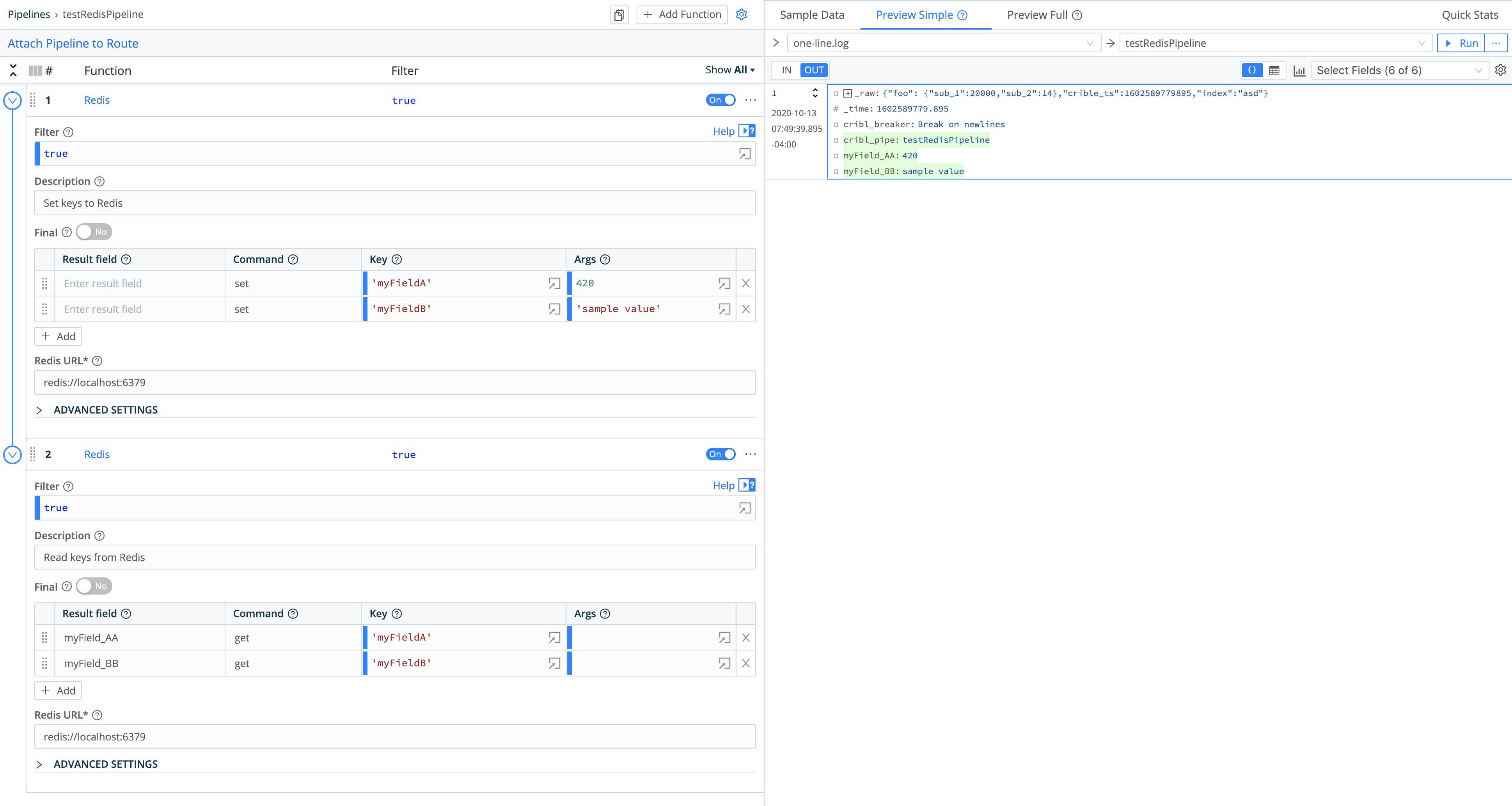Open the one-line.log sample file dropdown
This screenshot has width=1512, height=806.
click(x=943, y=43)
